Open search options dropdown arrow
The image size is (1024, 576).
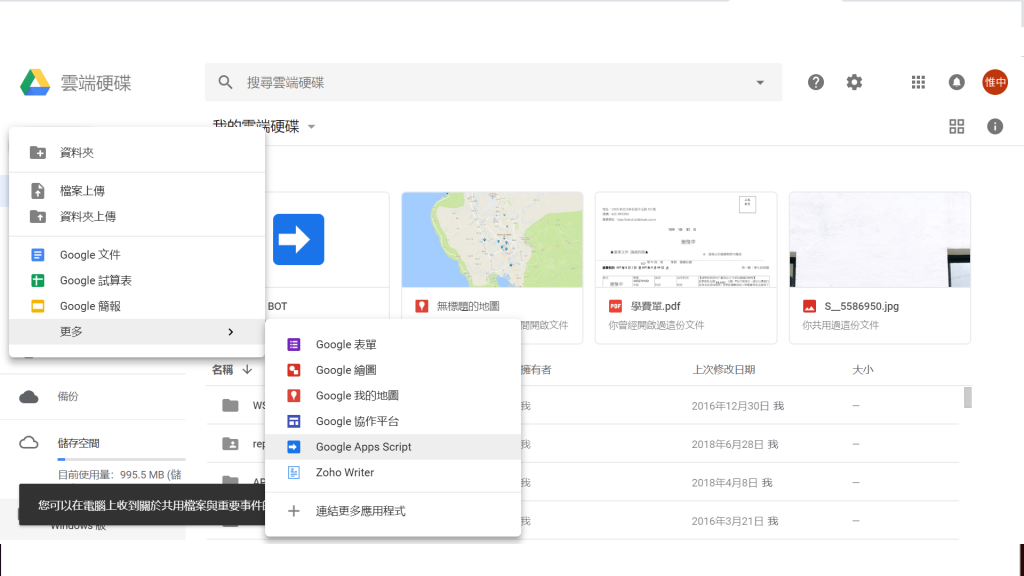click(x=760, y=82)
